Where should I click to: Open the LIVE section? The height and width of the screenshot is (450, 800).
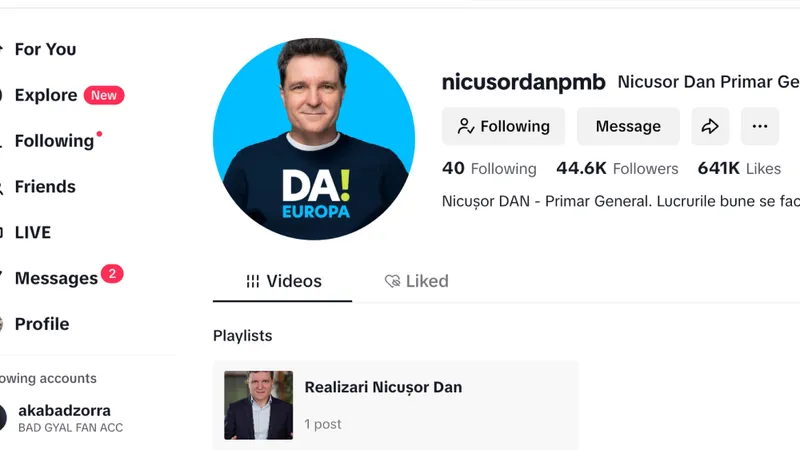tap(33, 233)
